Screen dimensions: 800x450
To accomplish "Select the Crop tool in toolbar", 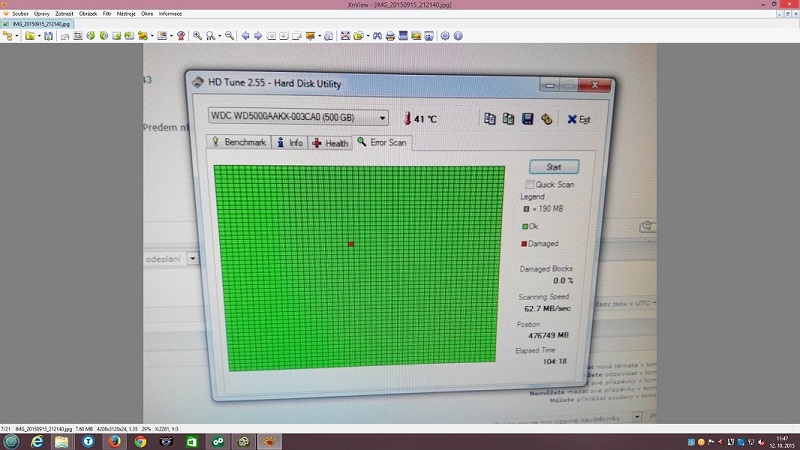I will (78, 36).
